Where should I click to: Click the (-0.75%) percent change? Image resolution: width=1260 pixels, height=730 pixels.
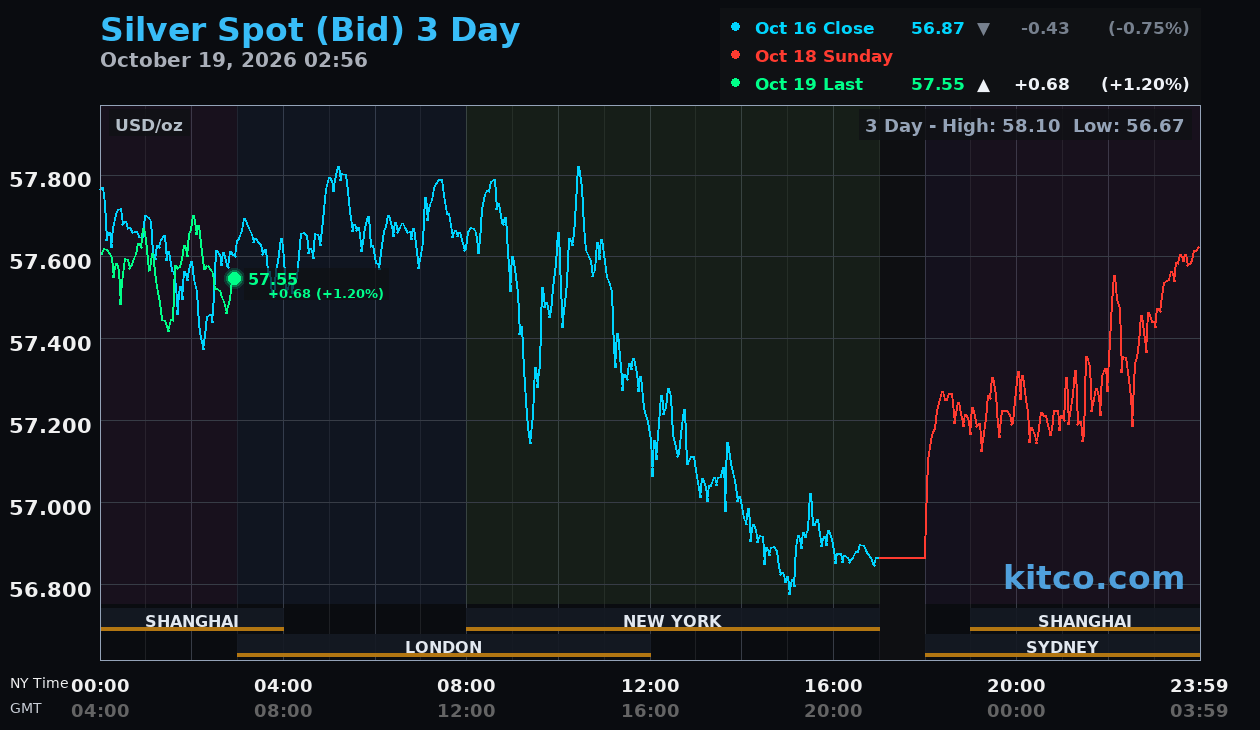coord(1148,28)
